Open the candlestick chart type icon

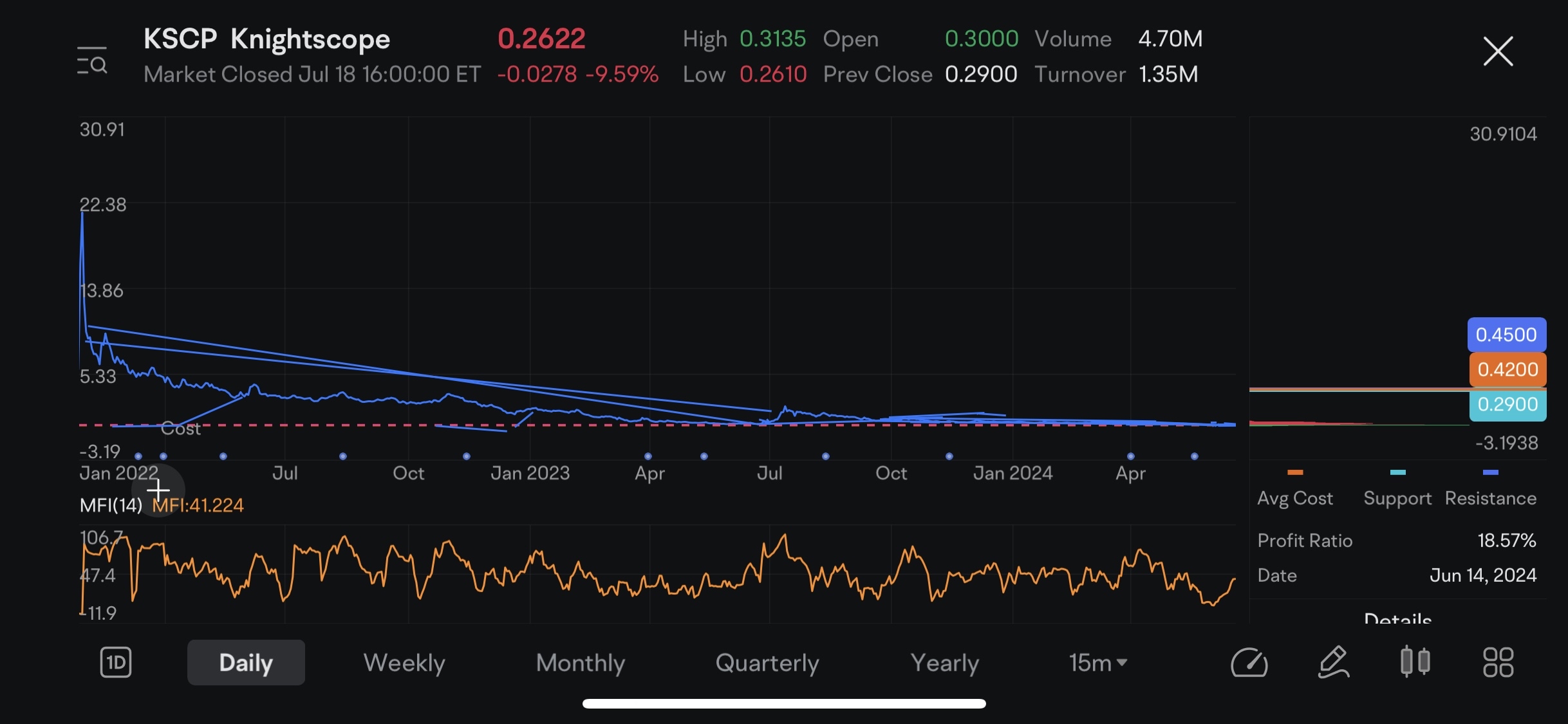coord(1415,662)
